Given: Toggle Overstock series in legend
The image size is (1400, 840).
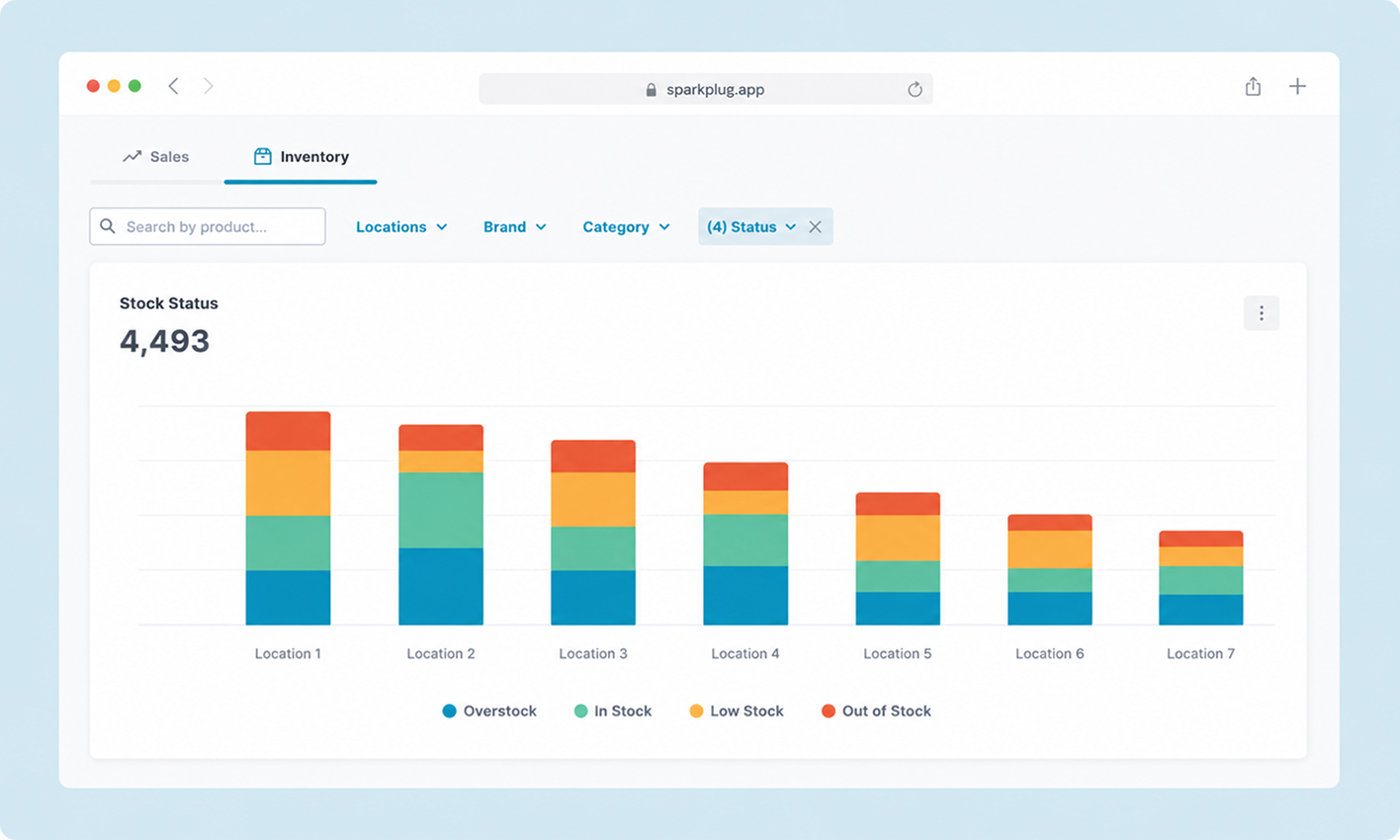Looking at the screenshot, I should click(489, 711).
